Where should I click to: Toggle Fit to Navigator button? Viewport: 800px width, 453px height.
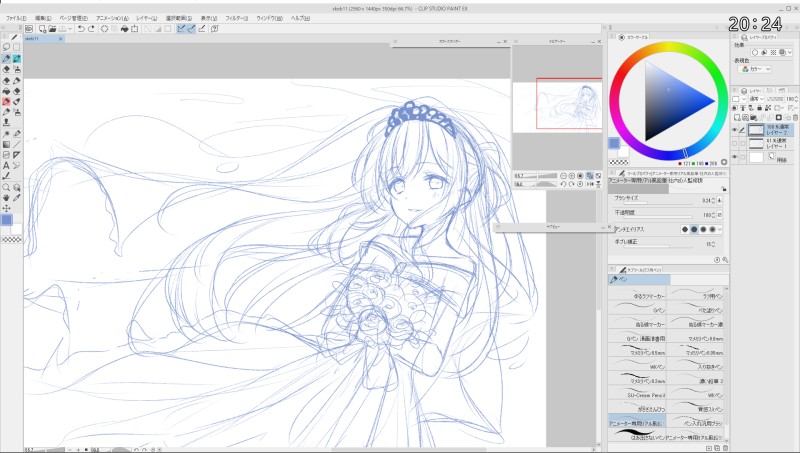click(590, 175)
